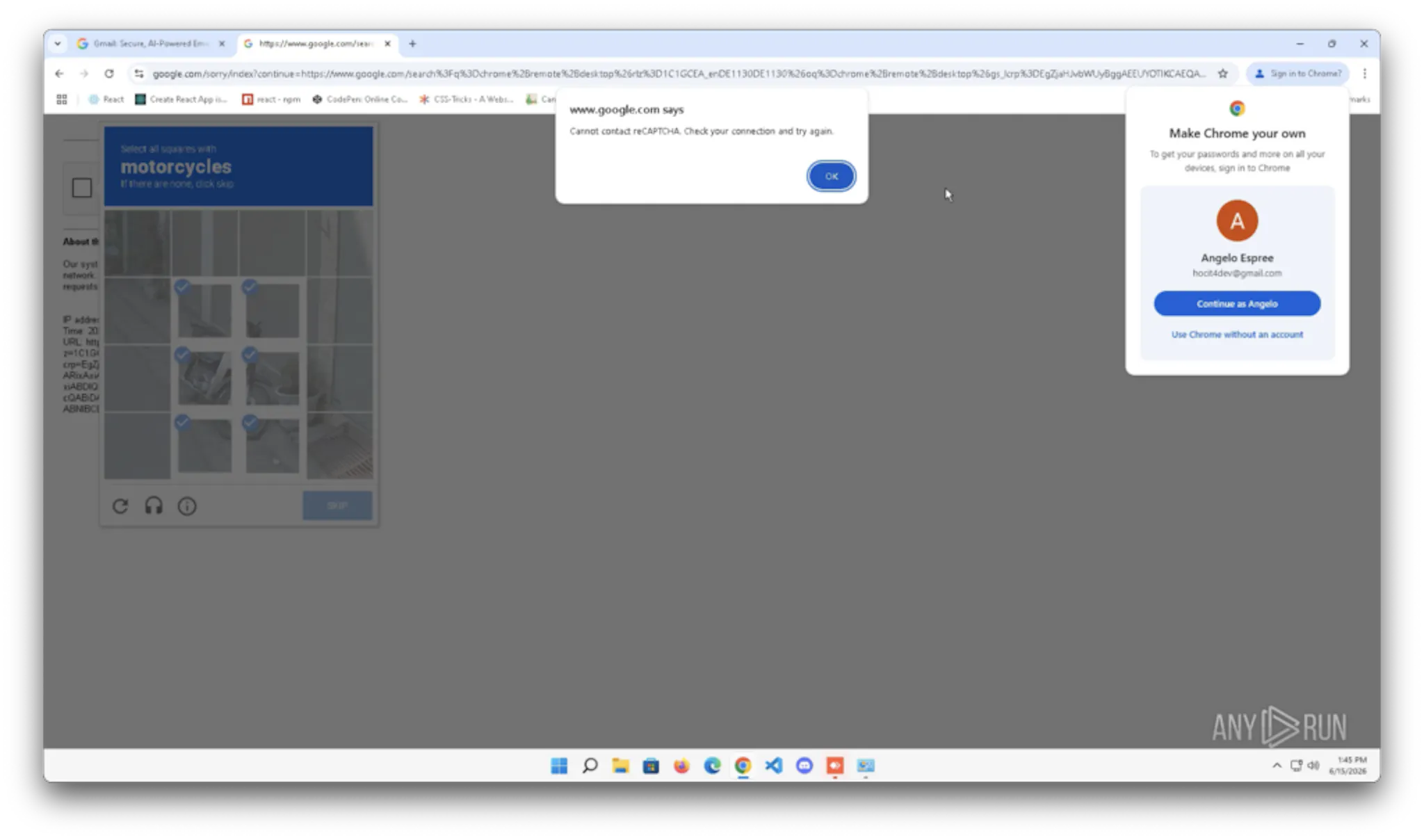Open network status in system tray

coord(1296,766)
